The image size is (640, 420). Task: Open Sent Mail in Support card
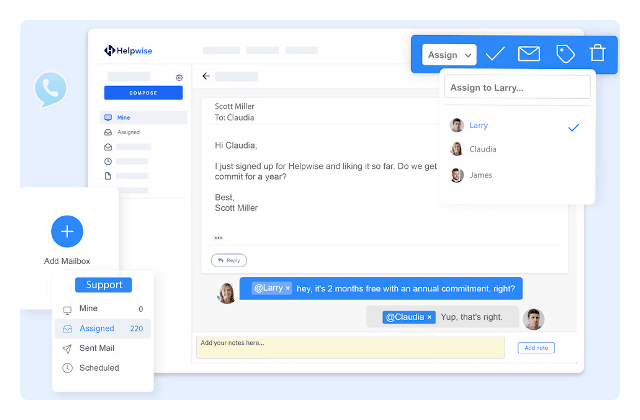pyautogui.click(x=103, y=348)
